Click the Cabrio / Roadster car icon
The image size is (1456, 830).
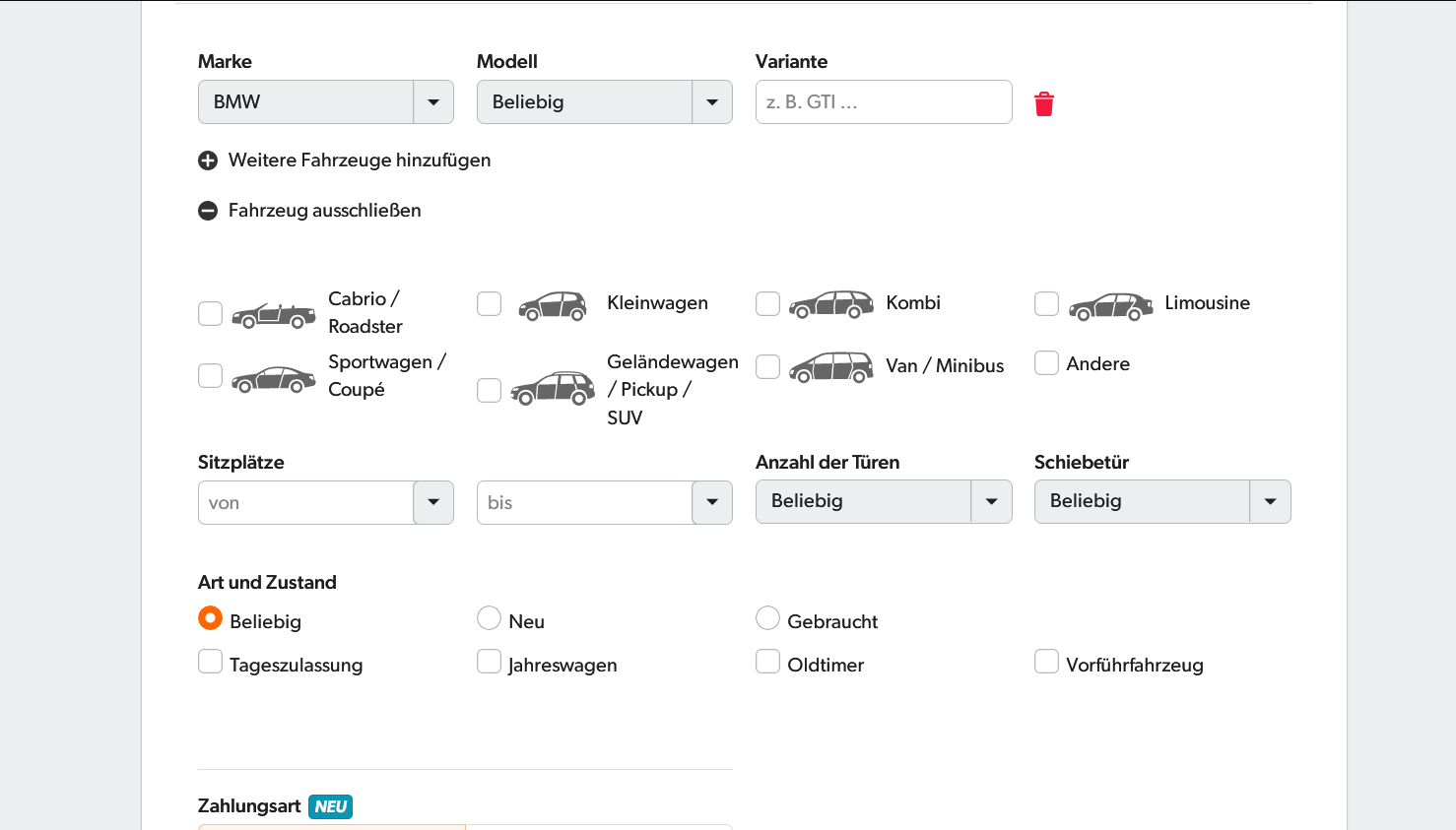273,315
